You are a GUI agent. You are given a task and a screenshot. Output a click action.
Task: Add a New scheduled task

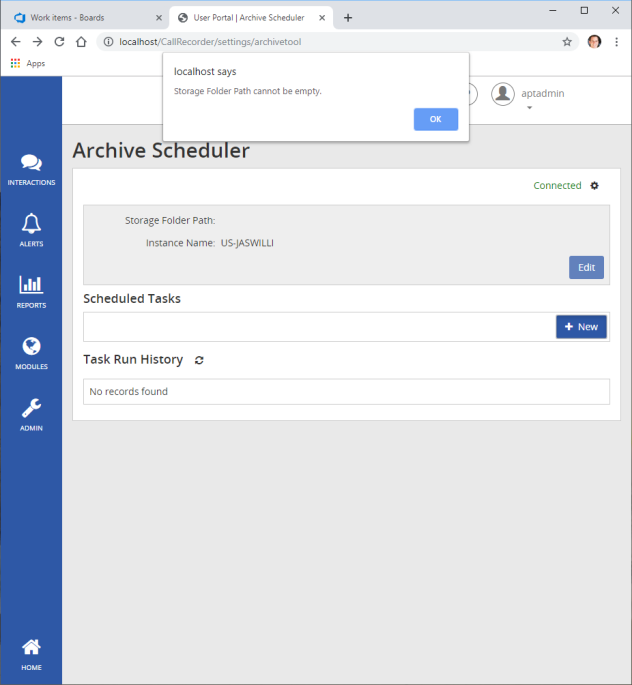[581, 327]
